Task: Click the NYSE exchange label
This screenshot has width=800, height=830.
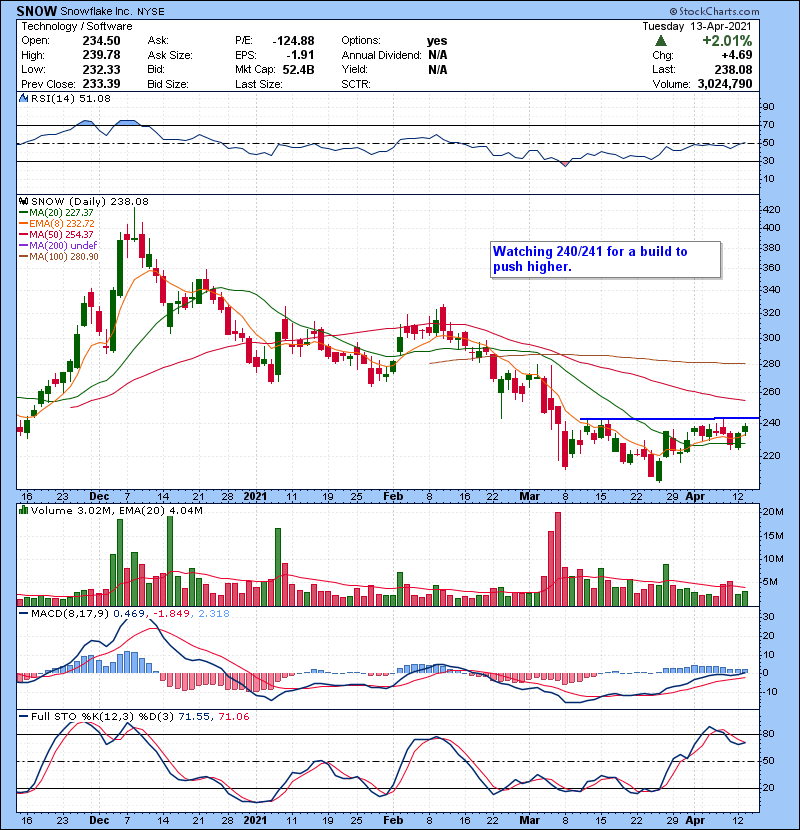Action: click(149, 12)
